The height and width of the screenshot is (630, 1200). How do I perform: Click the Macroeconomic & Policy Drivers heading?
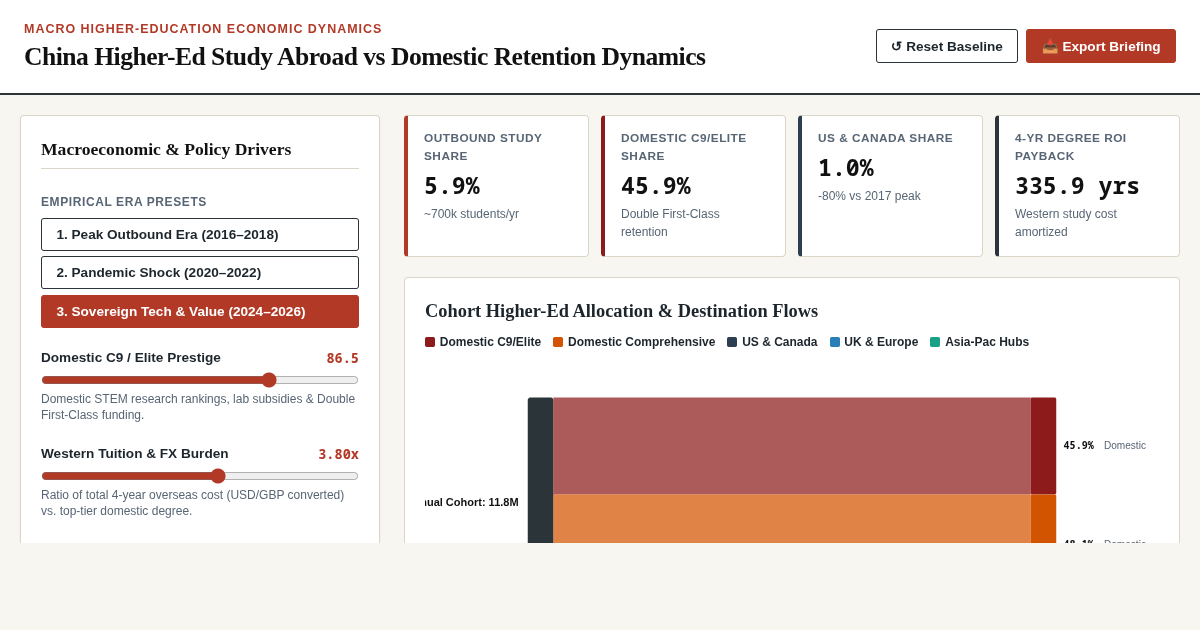click(166, 149)
